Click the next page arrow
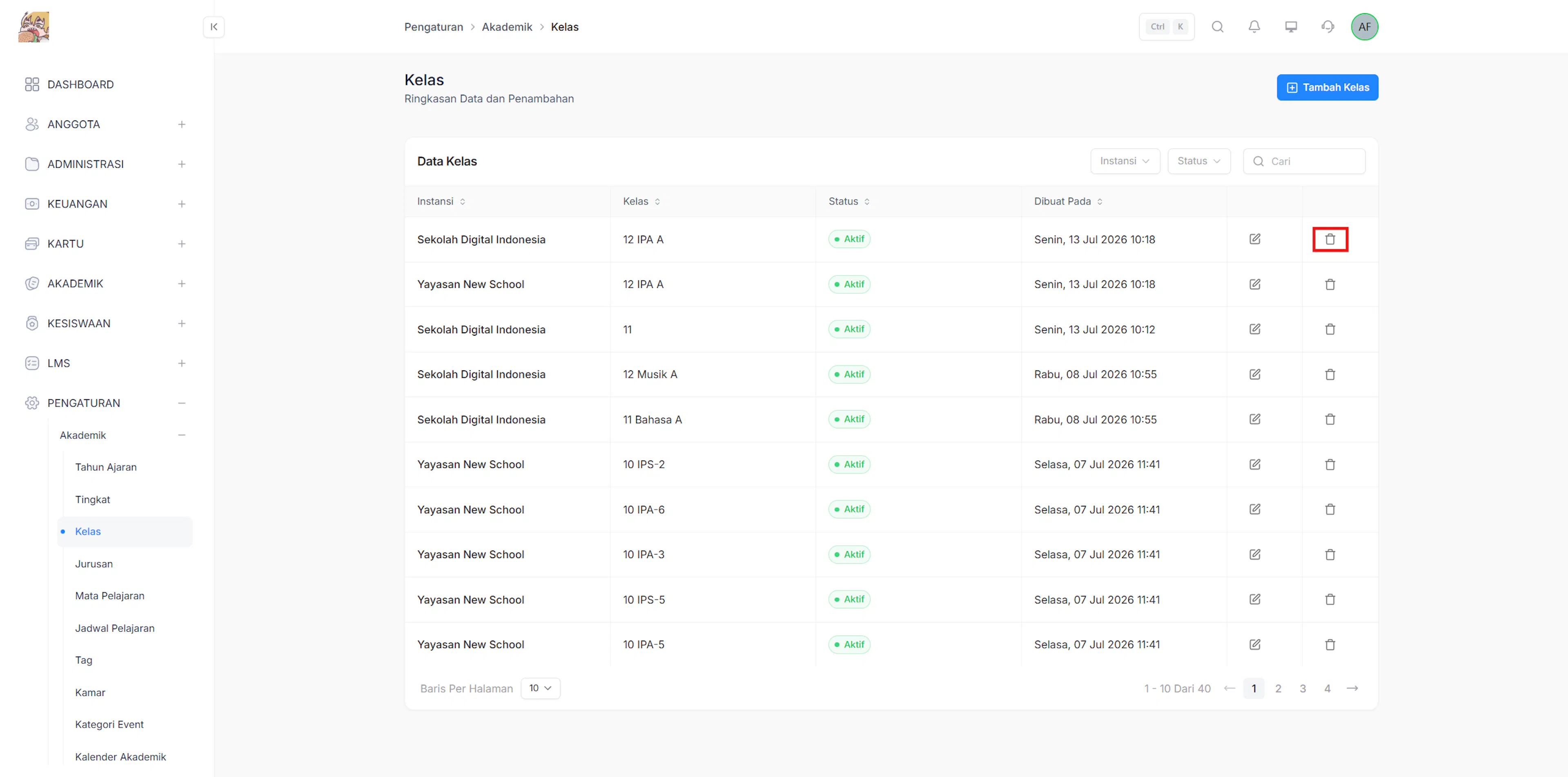The image size is (1568, 777). (1352, 688)
